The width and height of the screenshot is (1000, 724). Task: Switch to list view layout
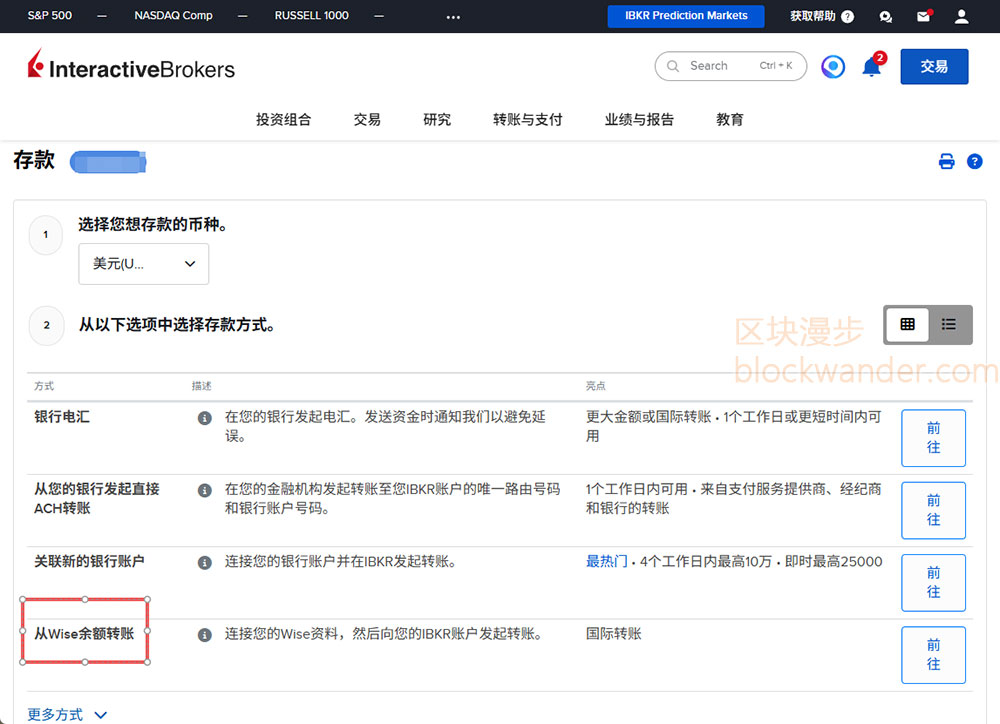click(x=949, y=325)
